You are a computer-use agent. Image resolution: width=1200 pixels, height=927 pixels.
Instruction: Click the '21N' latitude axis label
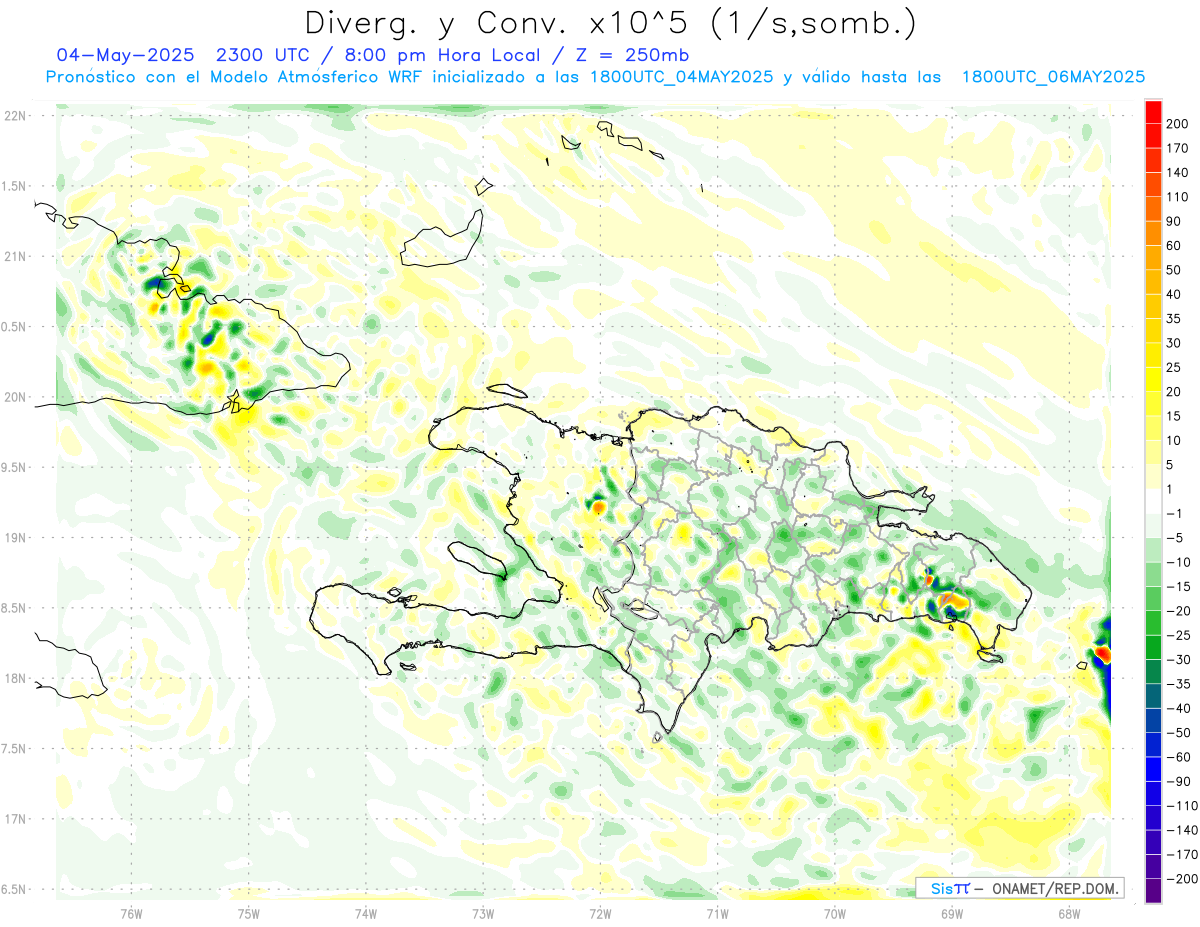pyautogui.click(x=14, y=257)
